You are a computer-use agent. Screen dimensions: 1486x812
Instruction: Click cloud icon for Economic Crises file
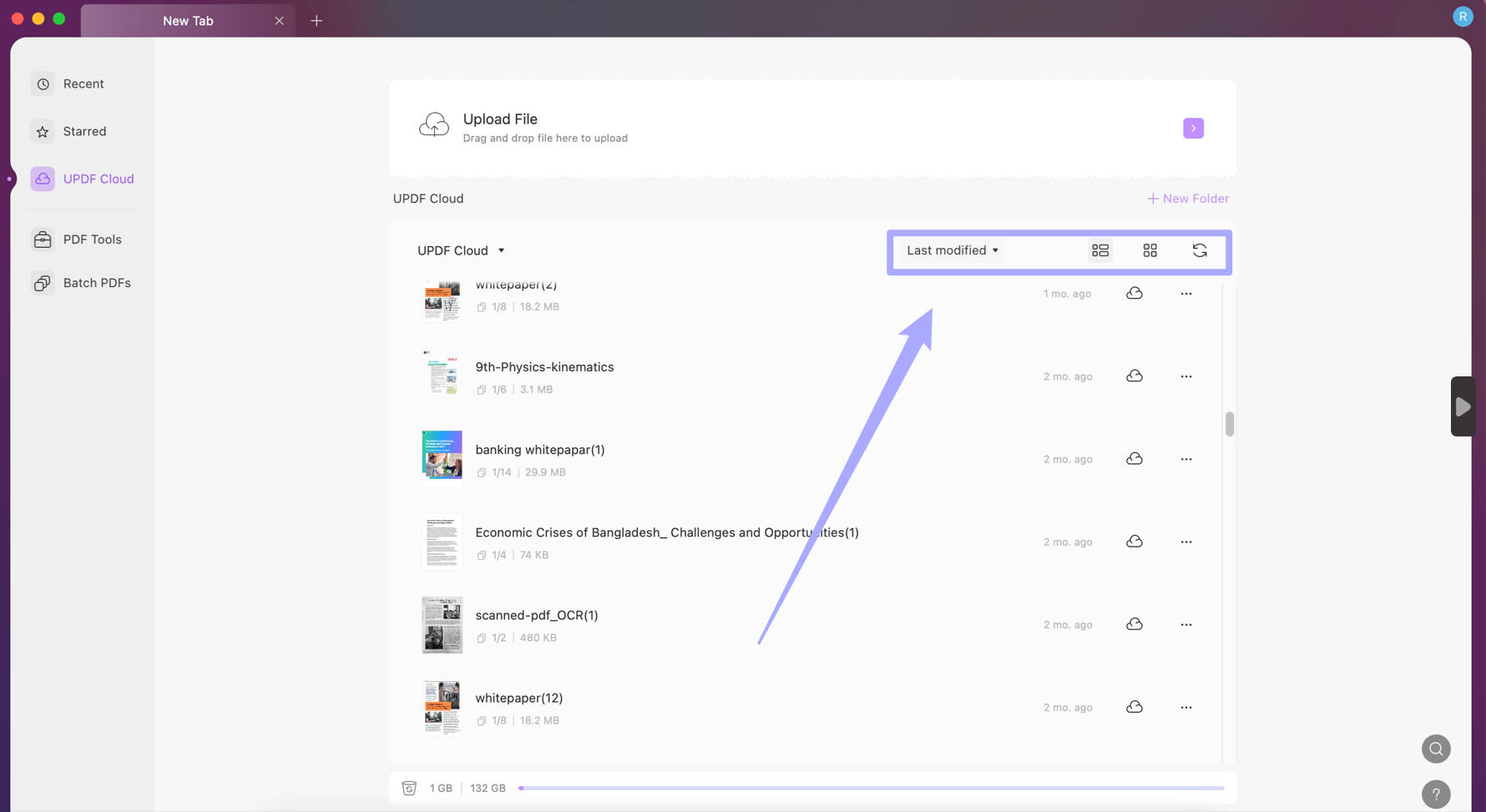pyautogui.click(x=1135, y=541)
